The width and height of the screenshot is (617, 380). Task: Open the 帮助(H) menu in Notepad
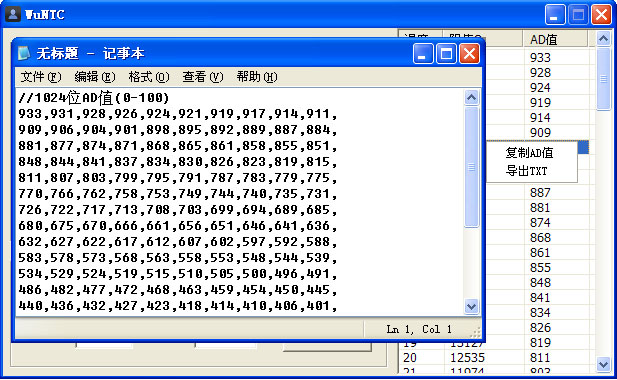[x=257, y=77]
